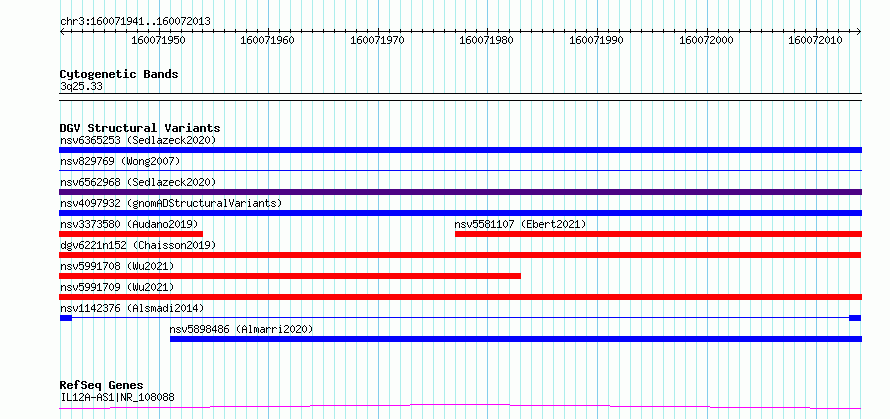Click the black cytogenetic band line for 3q25.33
890x419 pixels.
460,97
